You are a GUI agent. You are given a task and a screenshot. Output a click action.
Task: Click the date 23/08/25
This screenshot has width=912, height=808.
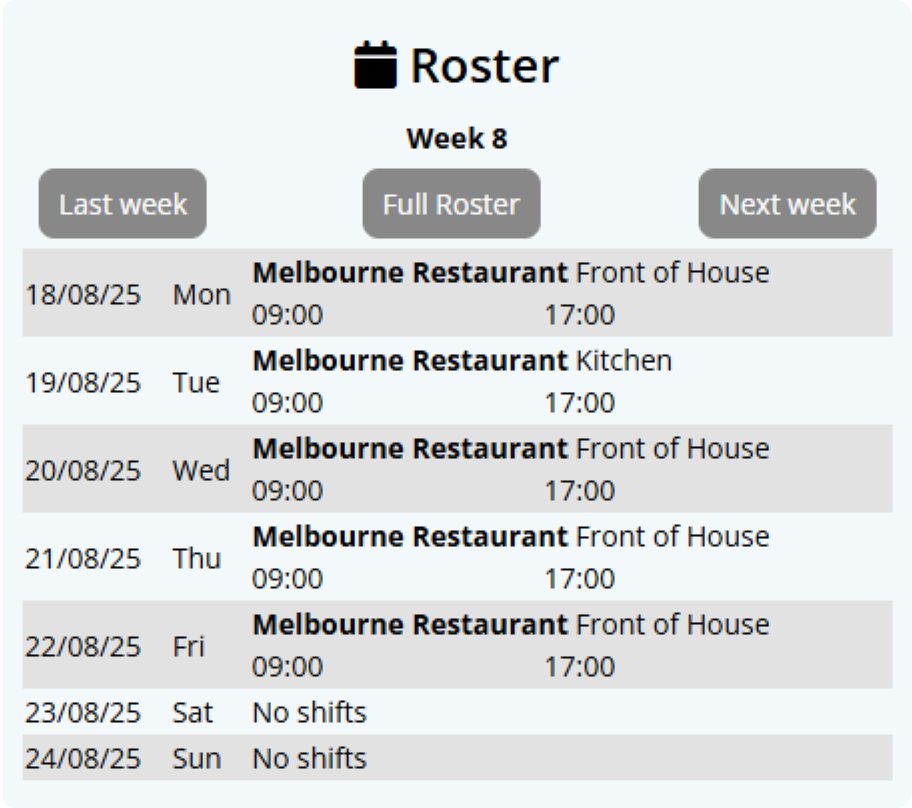click(83, 712)
